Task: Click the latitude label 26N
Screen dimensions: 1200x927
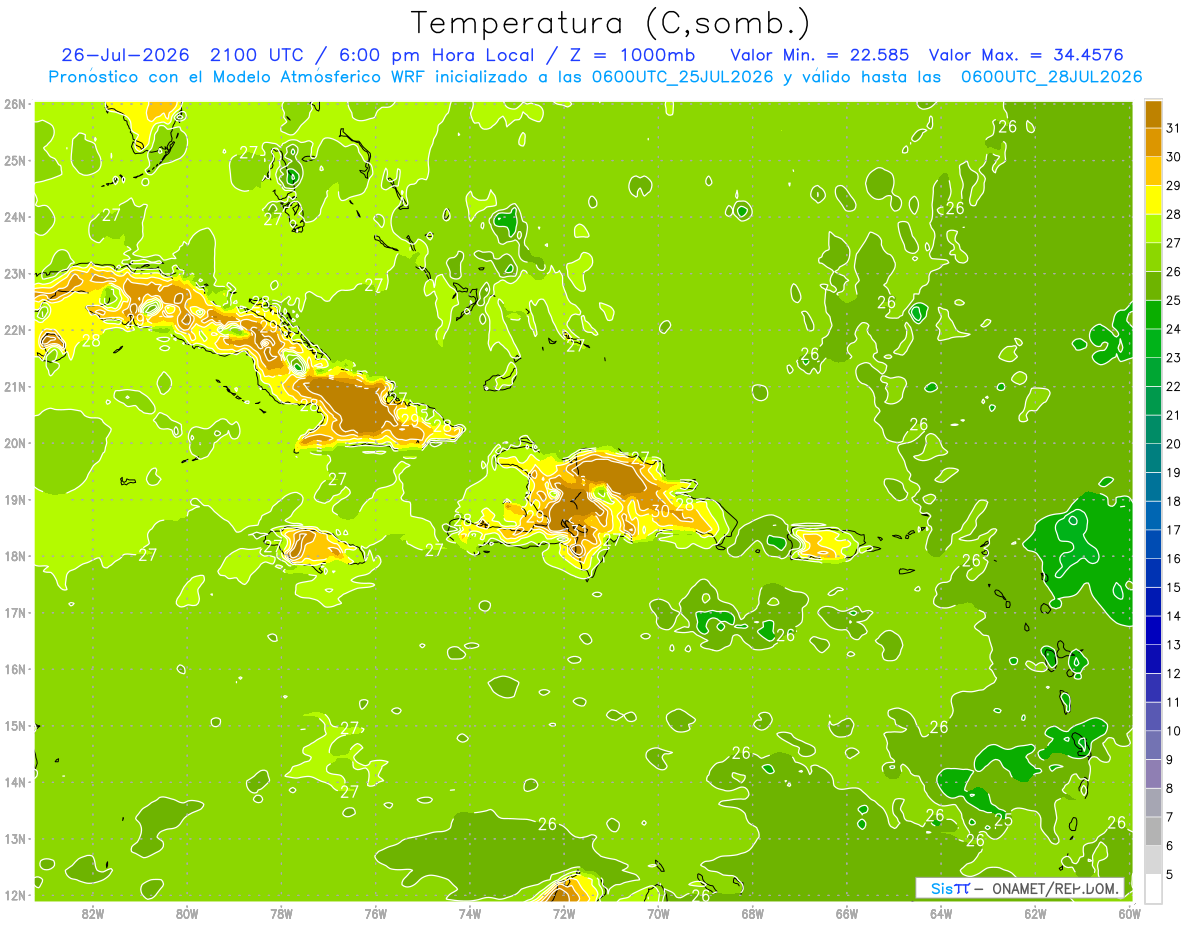Action: click(15, 104)
